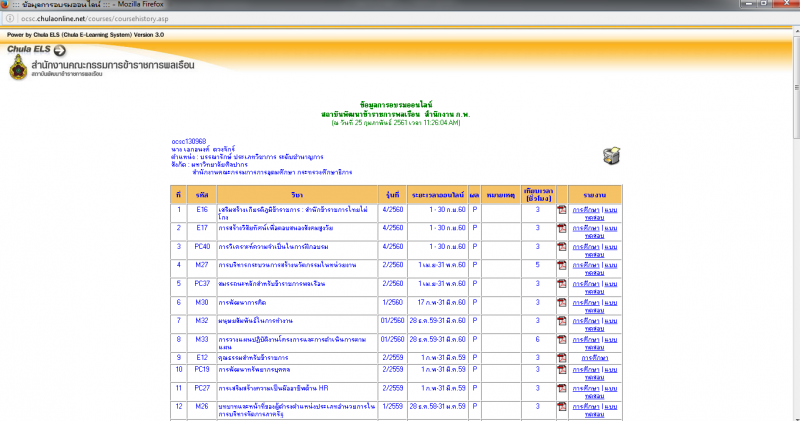Viewport: 800px width, 421px height.
Task: Click the Power by Chula ELS version text
Action: click(85, 35)
